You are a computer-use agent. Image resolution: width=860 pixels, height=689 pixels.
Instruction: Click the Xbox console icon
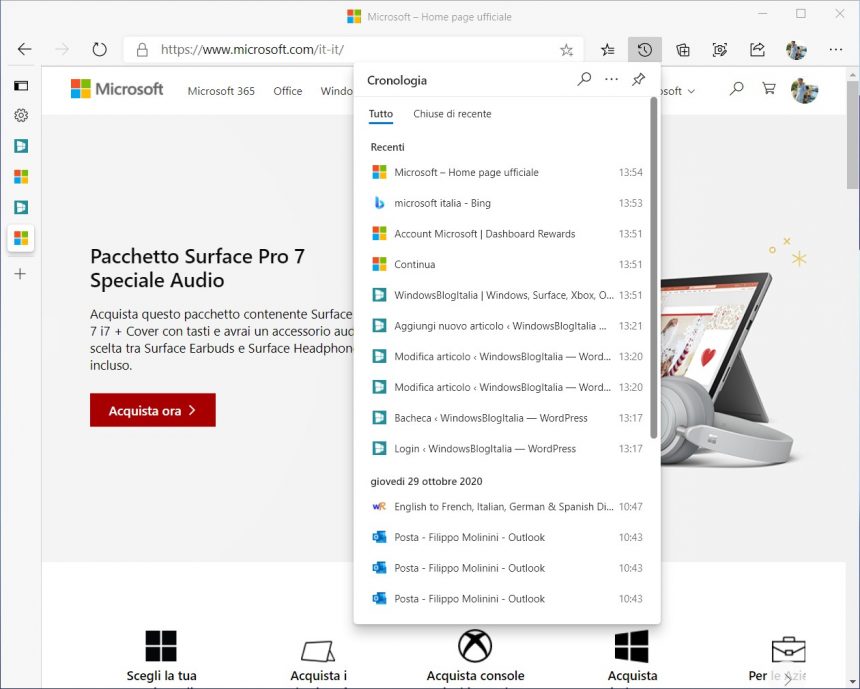[x=475, y=646]
